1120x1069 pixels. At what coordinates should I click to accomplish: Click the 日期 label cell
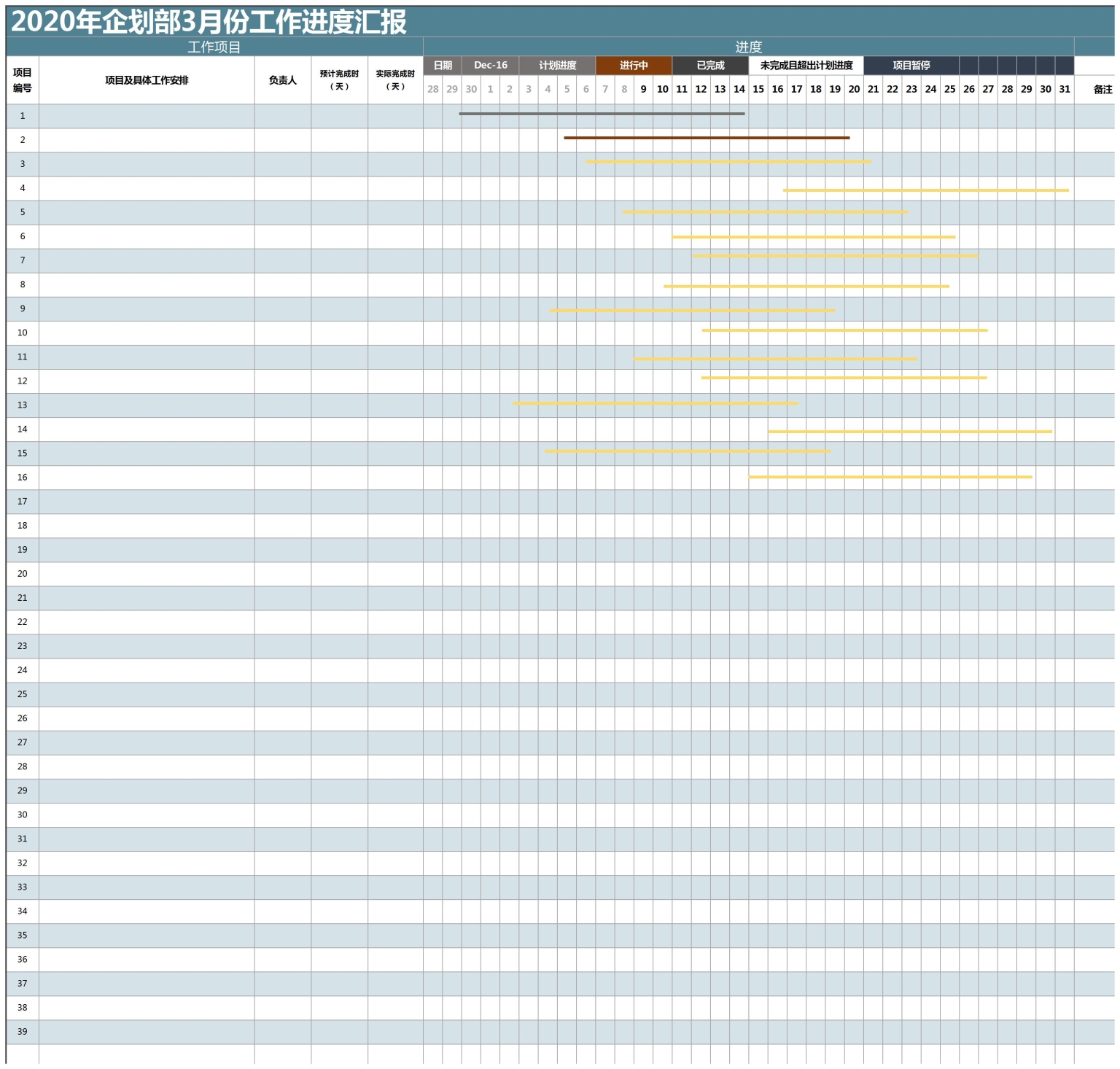pos(443,66)
